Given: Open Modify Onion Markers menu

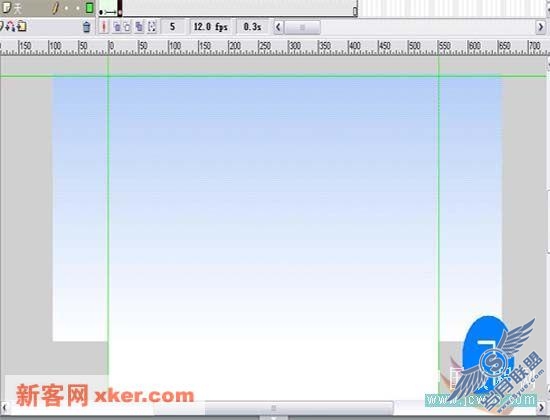Looking at the screenshot, I should click(152, 27).
